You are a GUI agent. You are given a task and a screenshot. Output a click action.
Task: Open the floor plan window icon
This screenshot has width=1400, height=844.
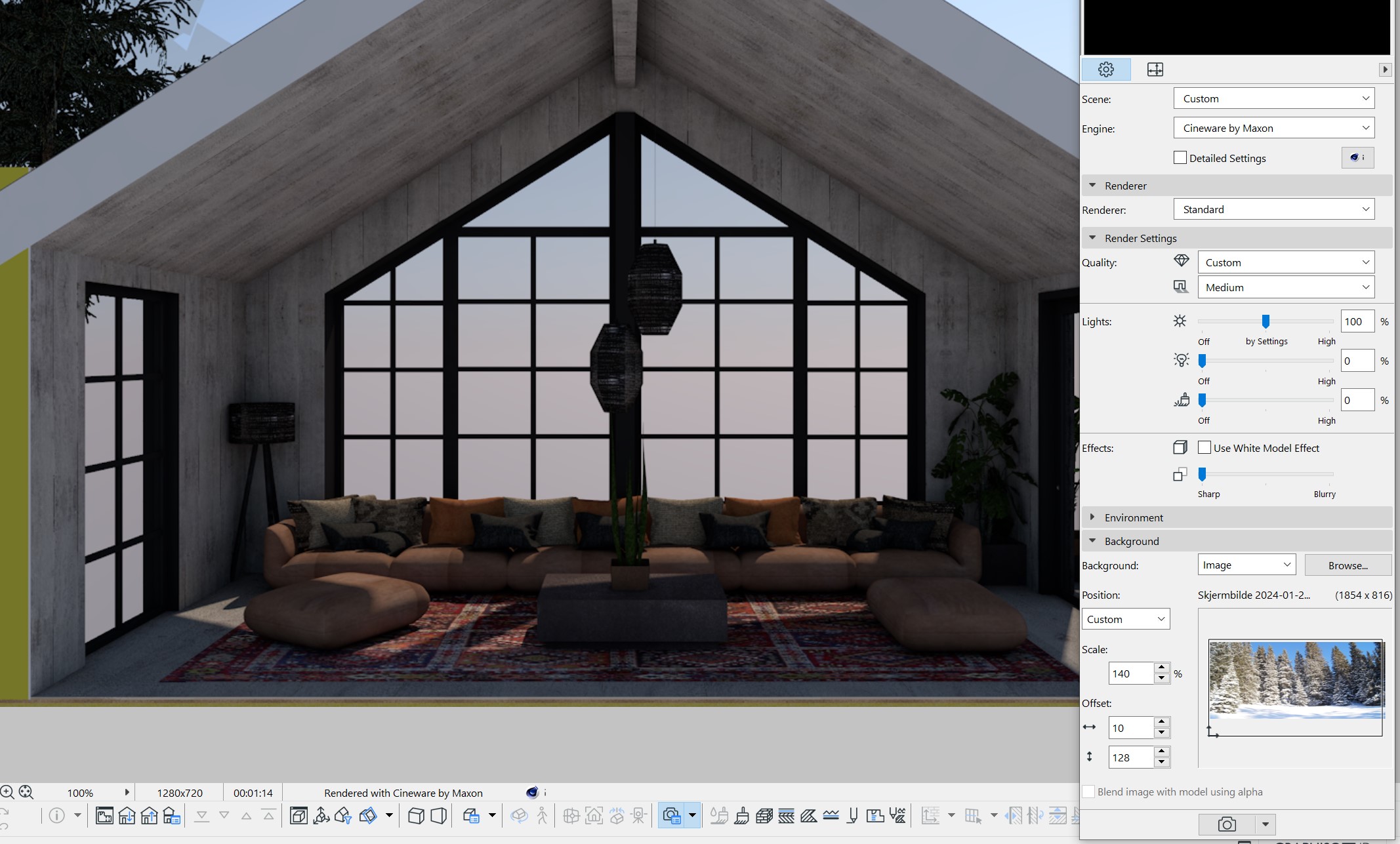[x=104, y=816]
